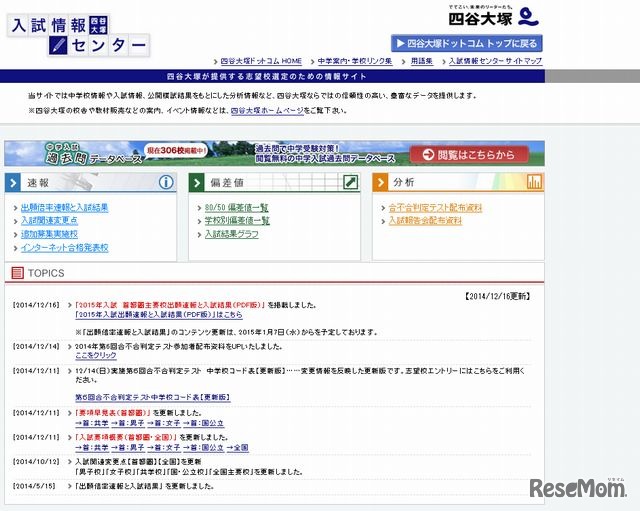Follow the 四谷大塚ホームページ link
This screenshot has width=640, height=511.
tap(267, 111)
